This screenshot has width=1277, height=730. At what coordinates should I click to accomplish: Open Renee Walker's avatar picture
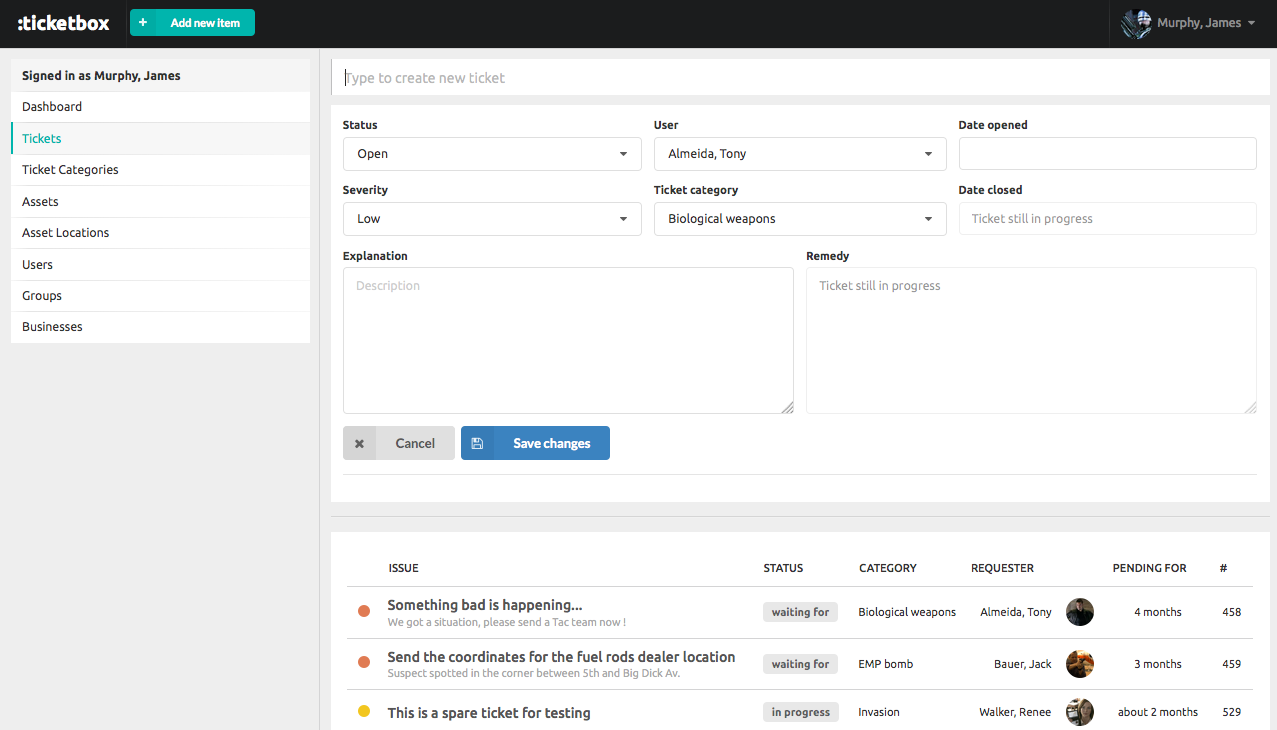pos(1080,712)
